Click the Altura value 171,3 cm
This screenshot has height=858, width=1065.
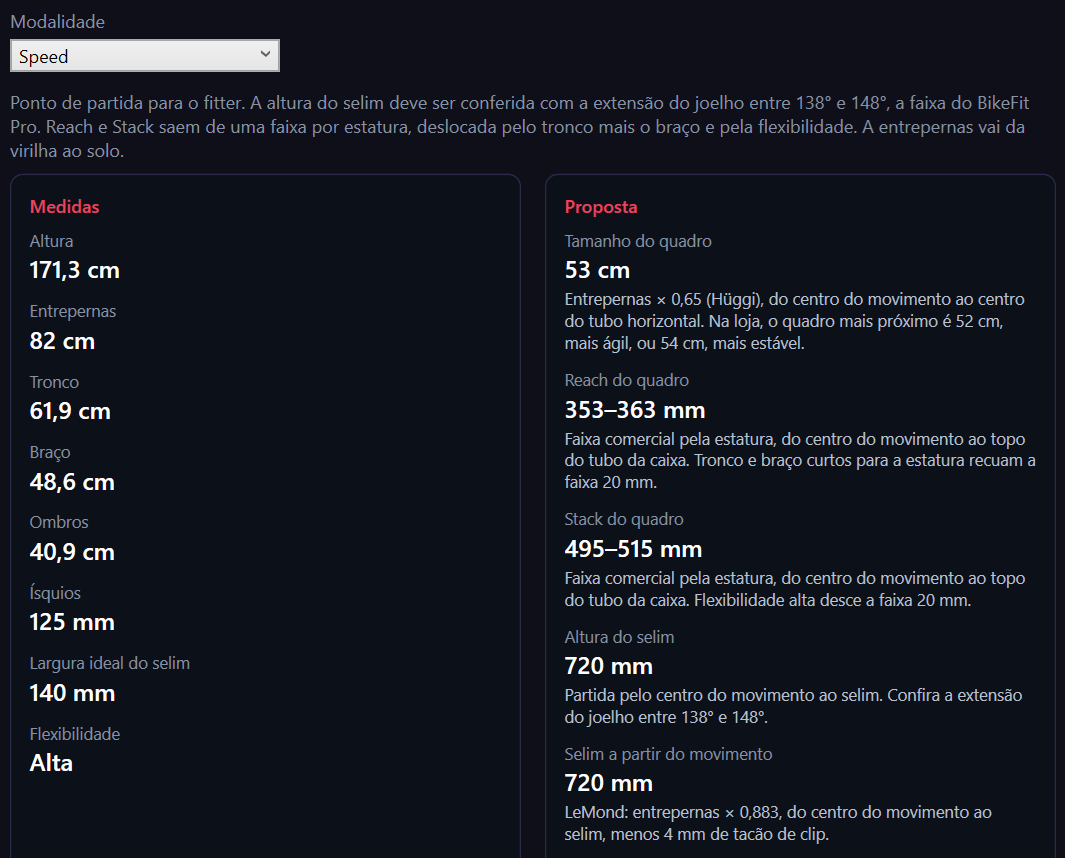pyautogui.click(x=75, y=270)
